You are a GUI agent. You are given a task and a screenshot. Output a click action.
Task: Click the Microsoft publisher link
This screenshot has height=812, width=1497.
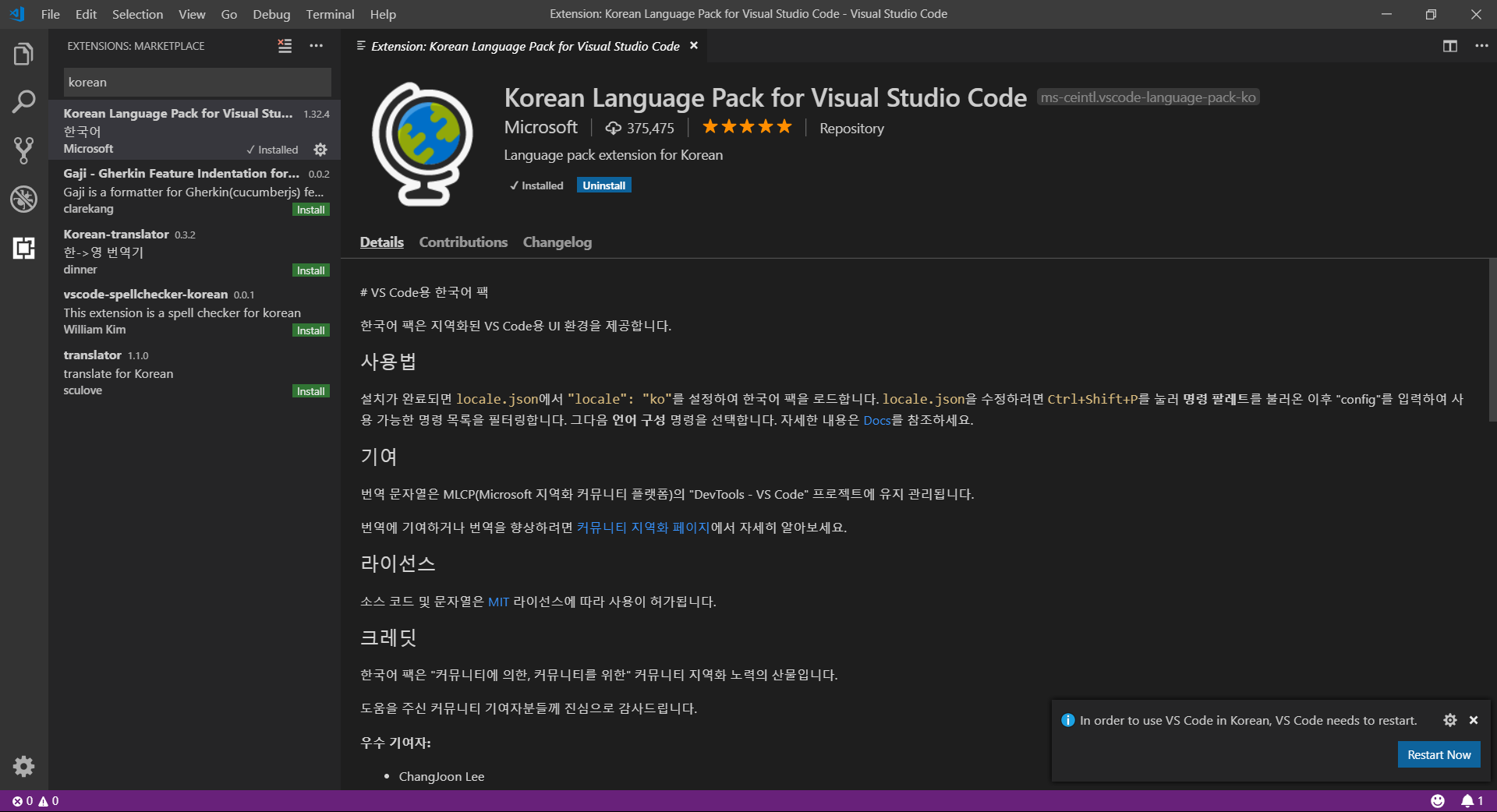click(x=541, y=127)
